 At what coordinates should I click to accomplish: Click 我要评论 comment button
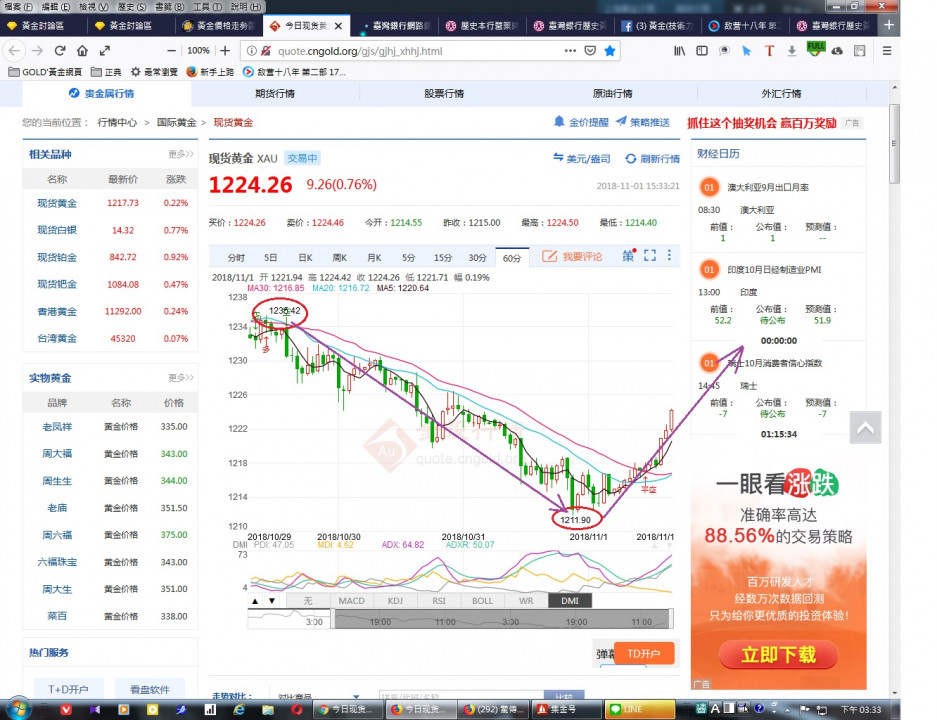572,256
